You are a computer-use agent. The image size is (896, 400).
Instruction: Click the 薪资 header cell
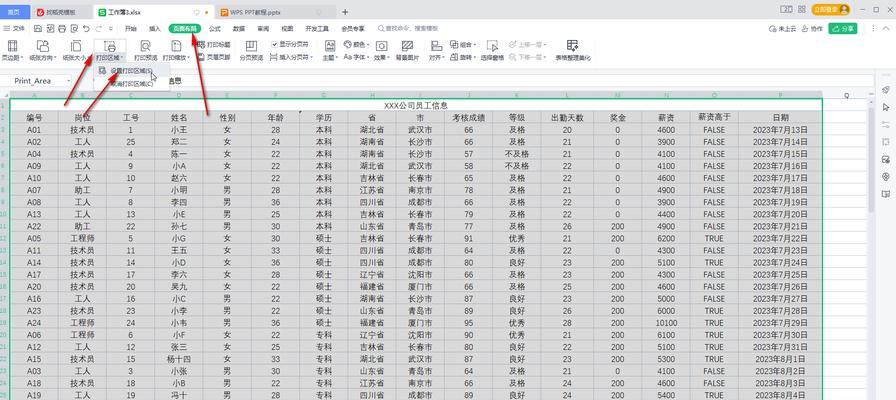tap(666, 117)
